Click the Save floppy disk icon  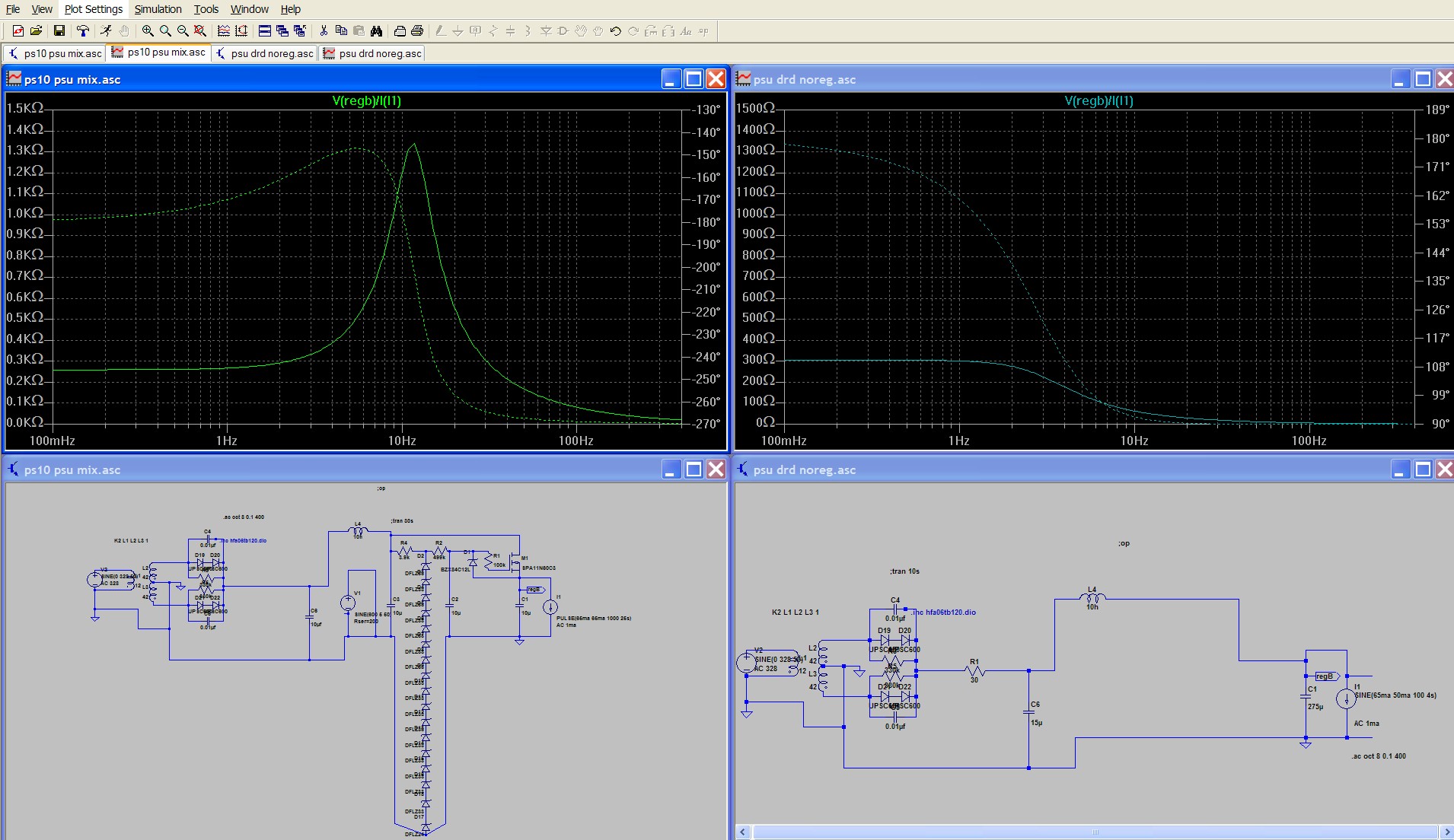59,31
